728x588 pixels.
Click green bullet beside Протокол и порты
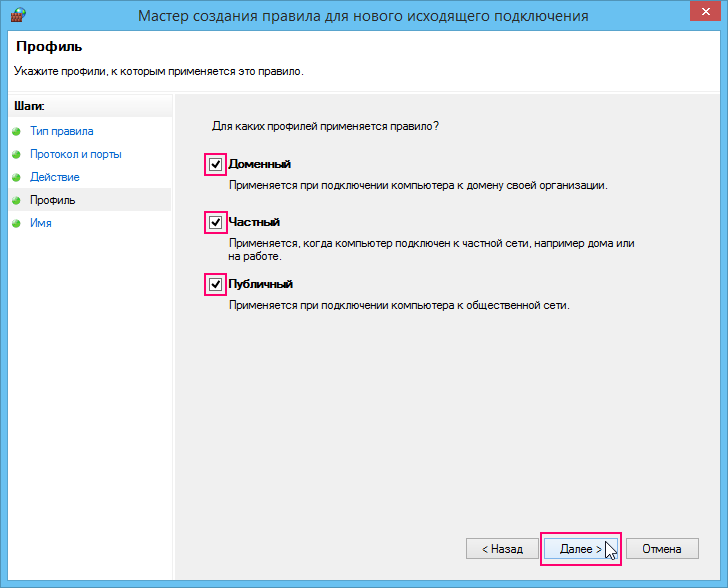(16, 154)
